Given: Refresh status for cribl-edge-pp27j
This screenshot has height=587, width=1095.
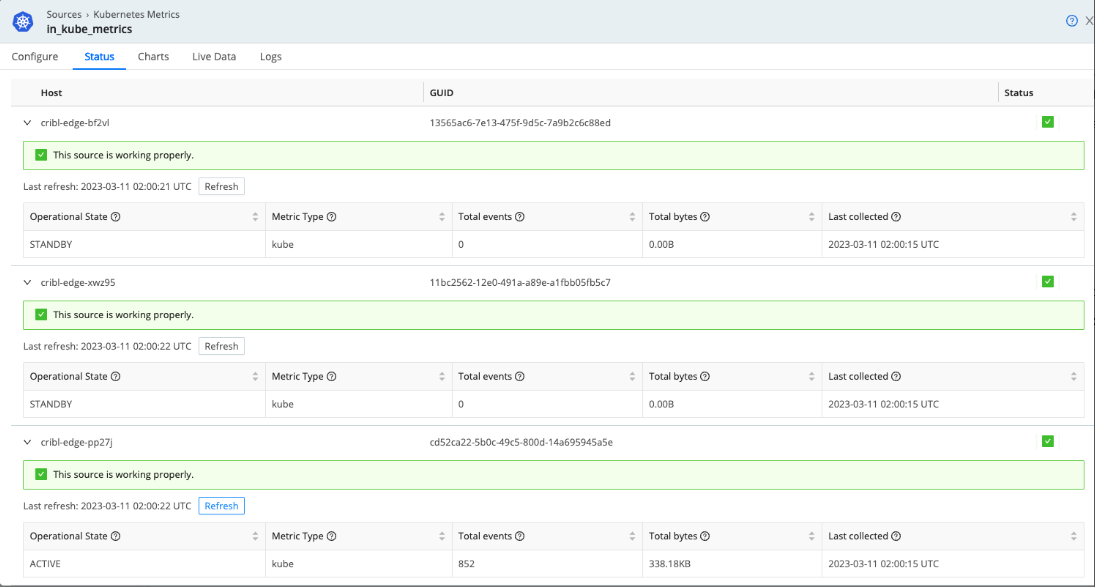Looking at the screenshot, I should pos(221,506).
